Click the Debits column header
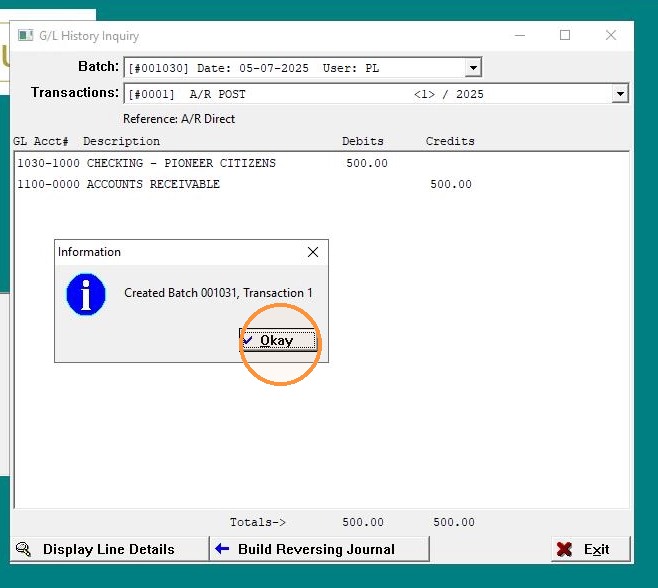Screen dimensions: 658x588 pyautogui.click(x=363, y=141)
